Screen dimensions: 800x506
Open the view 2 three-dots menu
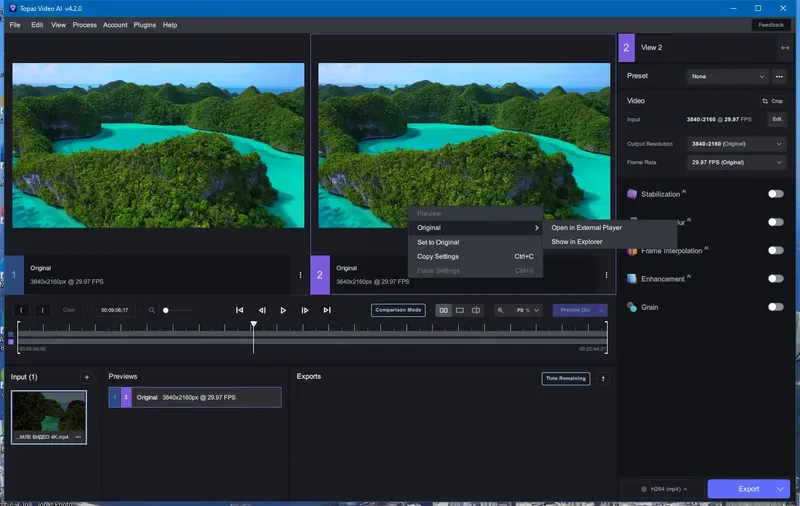(606, 274)
